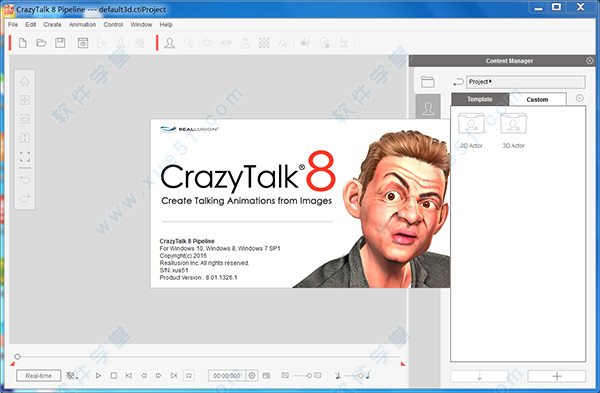Click the undo arrow in left toolbar
600x393 pixels.
(x=25, y=180)
